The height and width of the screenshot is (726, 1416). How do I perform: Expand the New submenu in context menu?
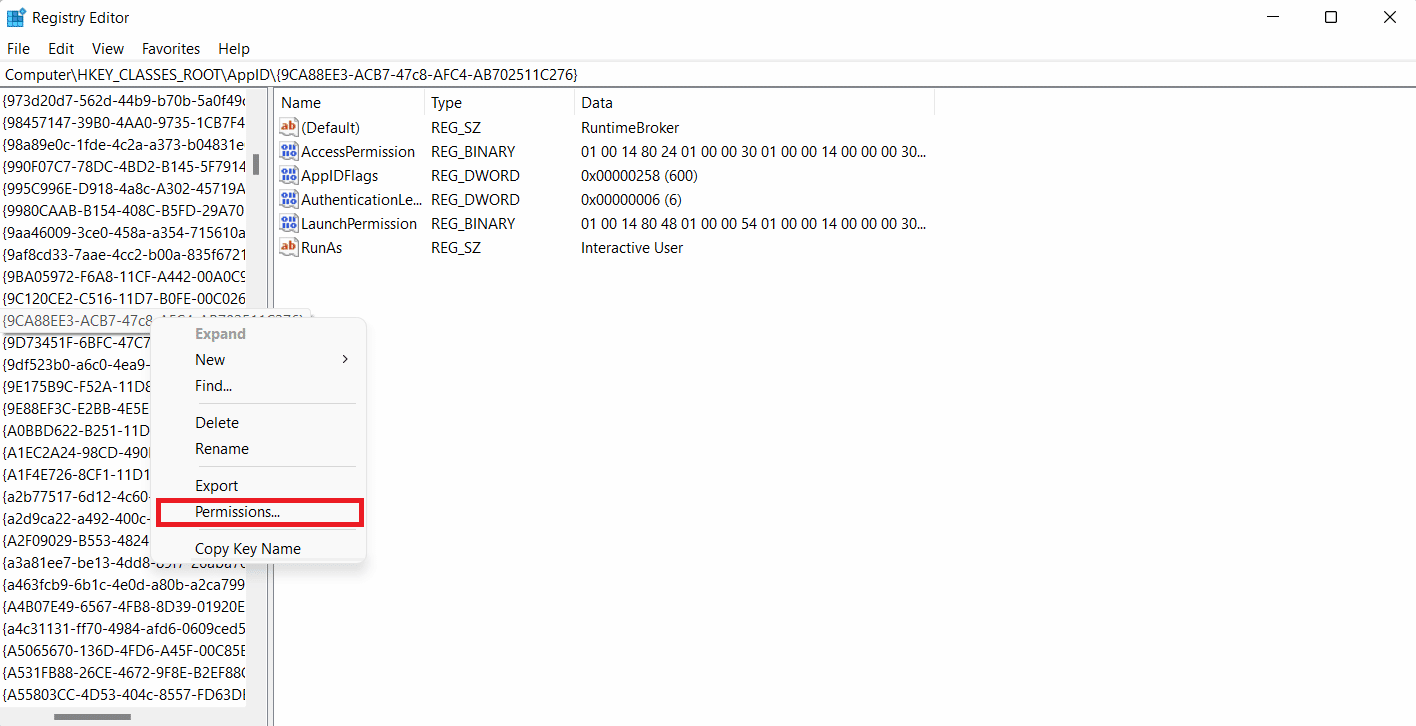260,360
